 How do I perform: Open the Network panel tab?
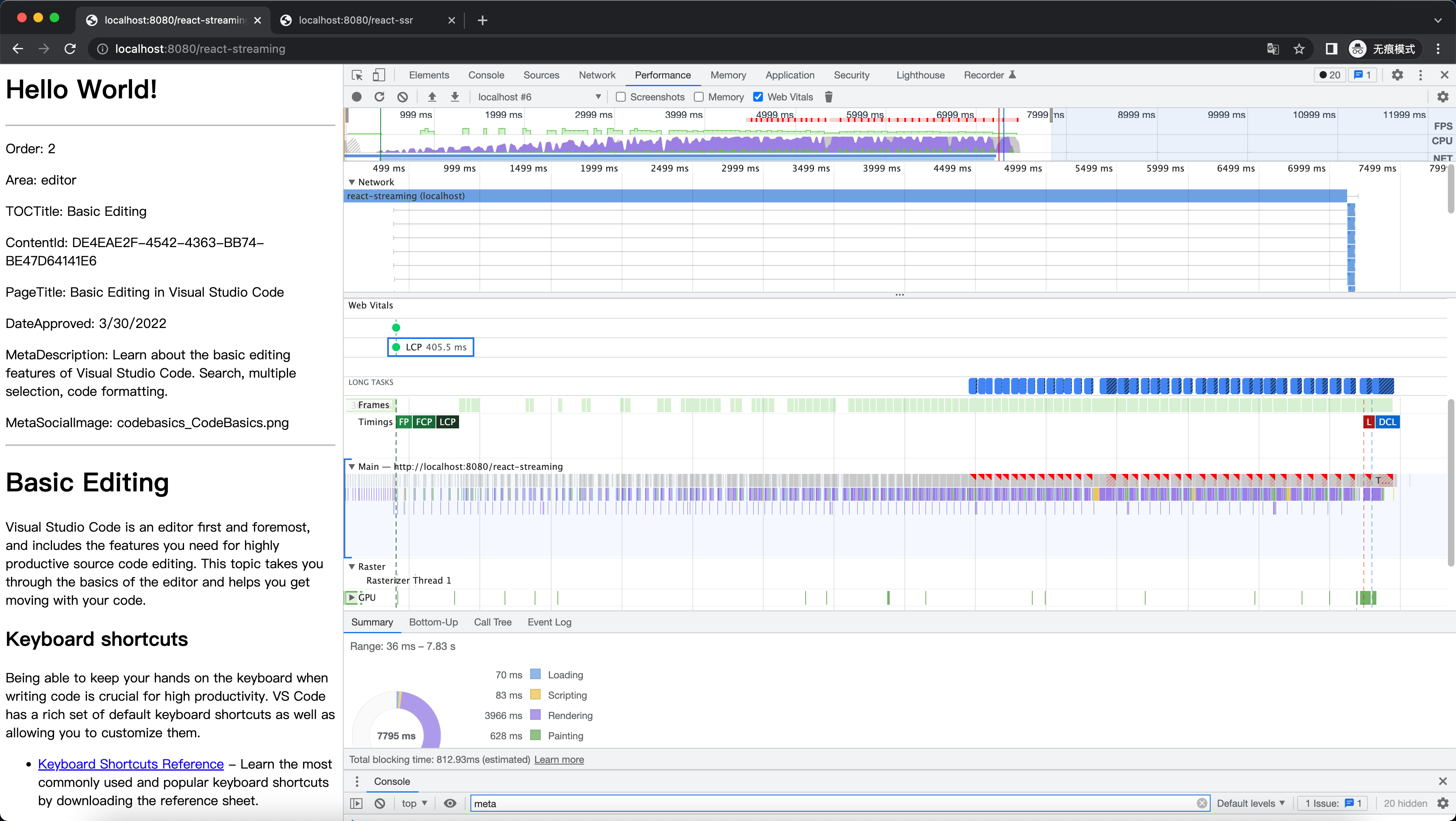(x=597, y=75)
